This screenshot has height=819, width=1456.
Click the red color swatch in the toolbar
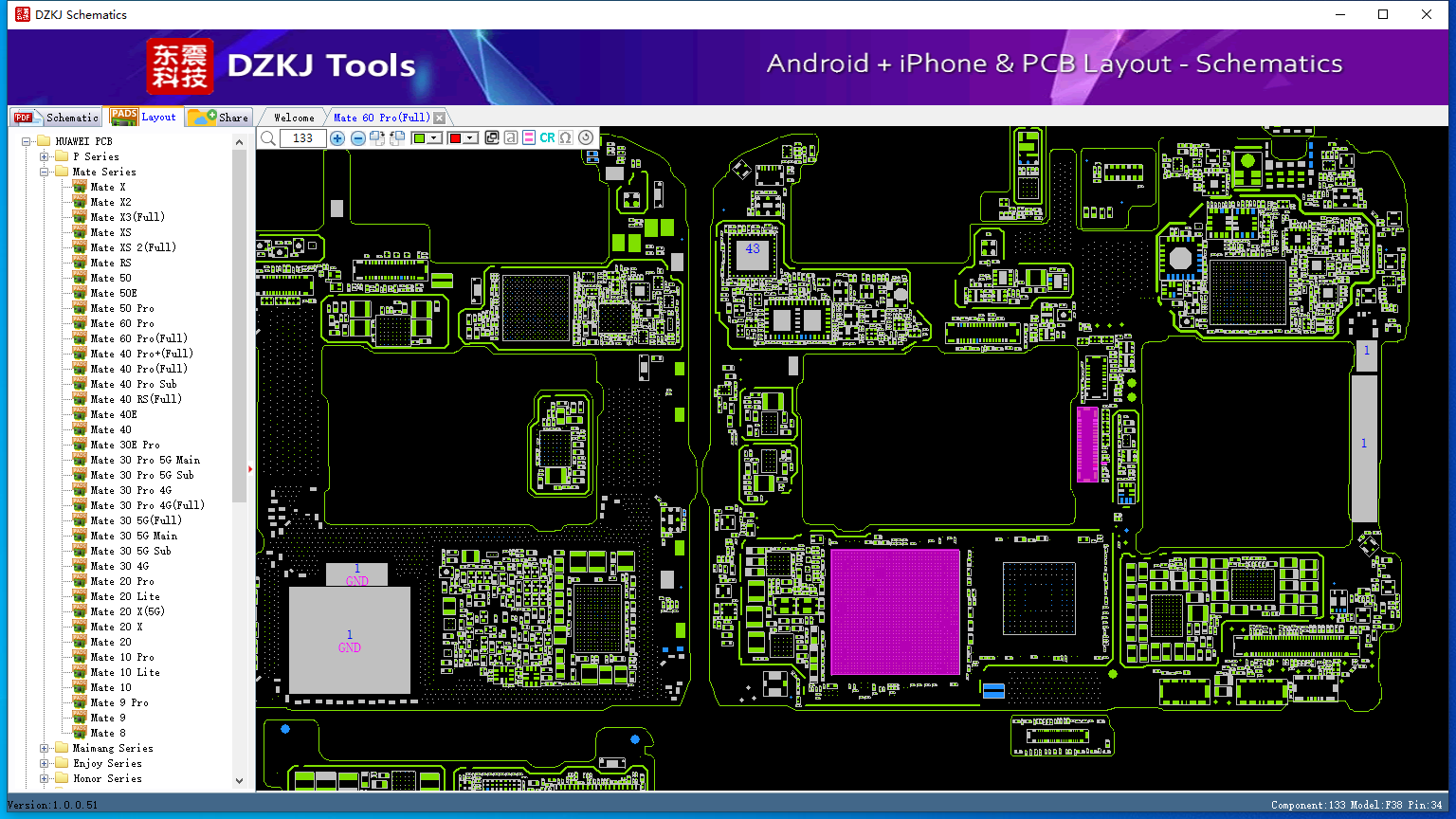coord(455,138)
